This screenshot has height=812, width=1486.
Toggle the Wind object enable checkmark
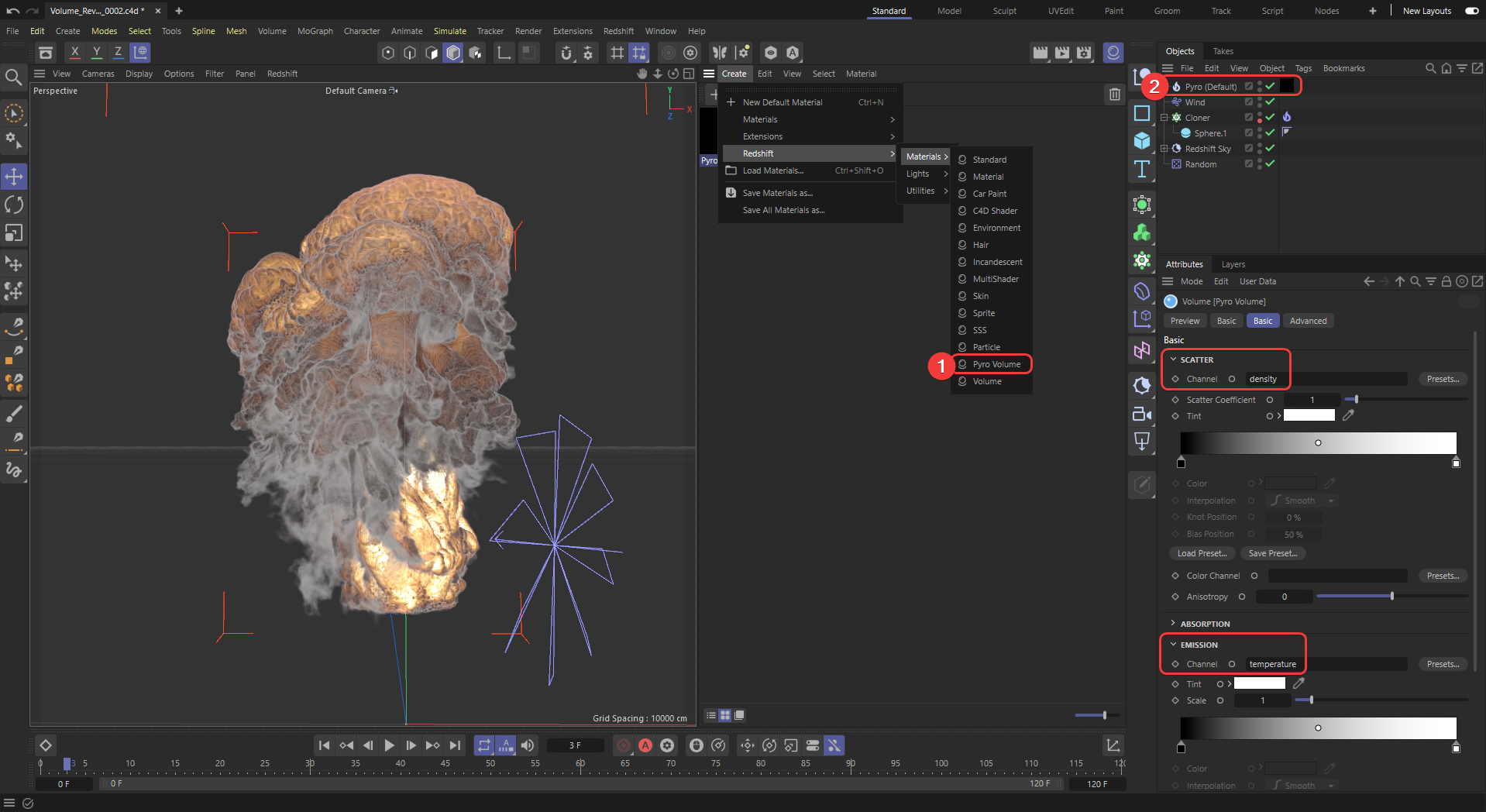pyautogui.click(x=1270, y=102)
